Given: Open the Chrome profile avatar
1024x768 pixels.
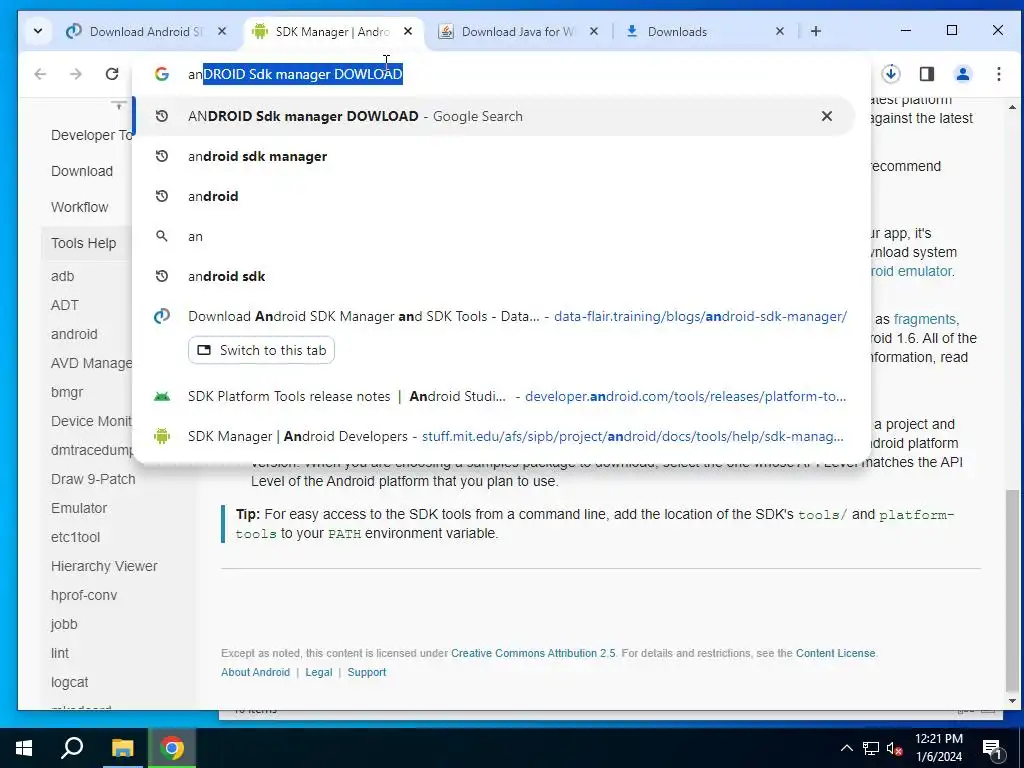Looking at the screenshot, I should 963,74.
